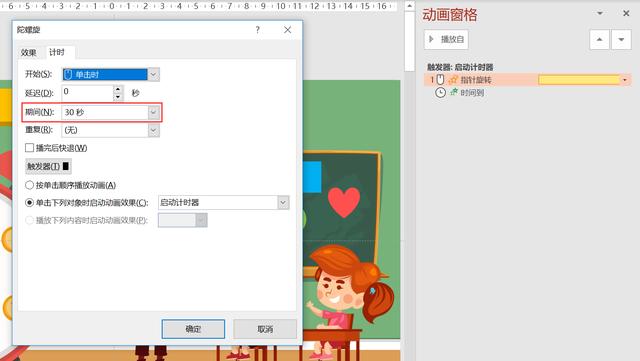The width and height of the screenshot is (640, 361).
Task: Click the green star icon of 时间到
Action: click(x=453, y=92)
